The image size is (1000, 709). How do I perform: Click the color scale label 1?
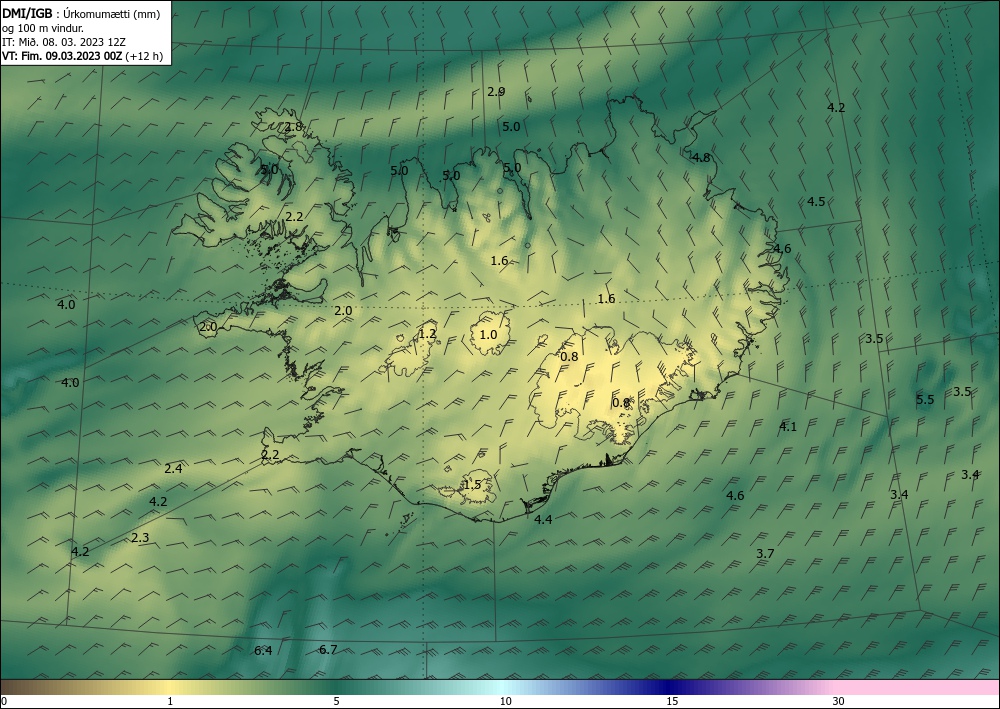point(170,702)
